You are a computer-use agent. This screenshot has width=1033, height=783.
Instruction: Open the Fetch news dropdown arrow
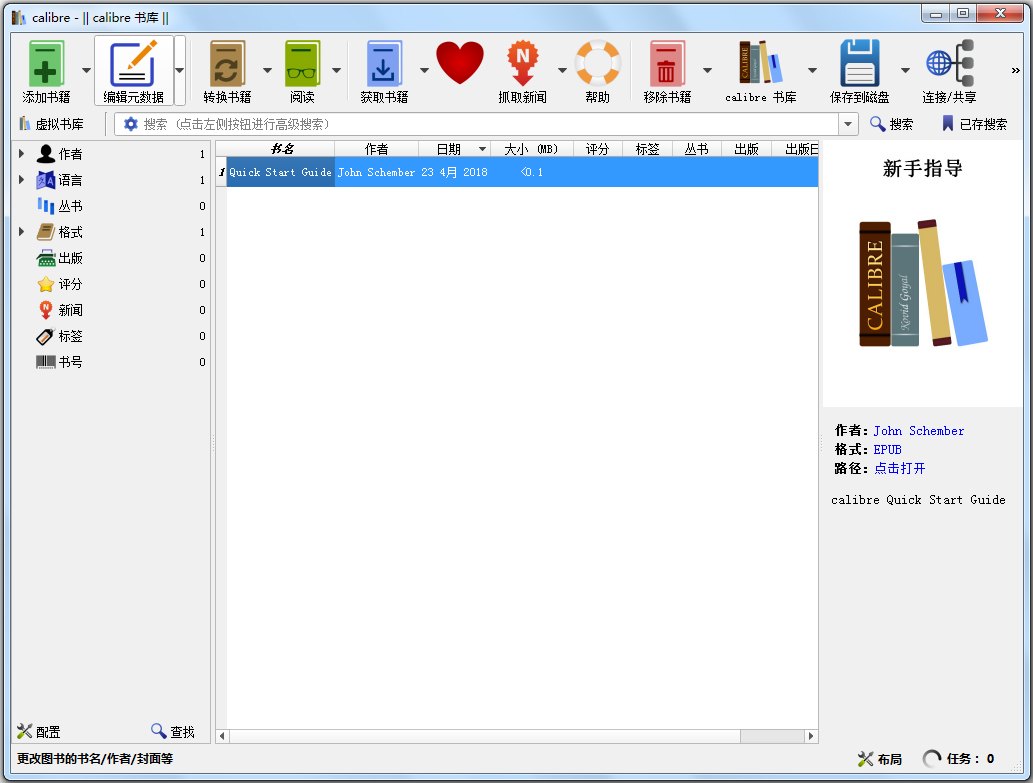coord(562,70)
